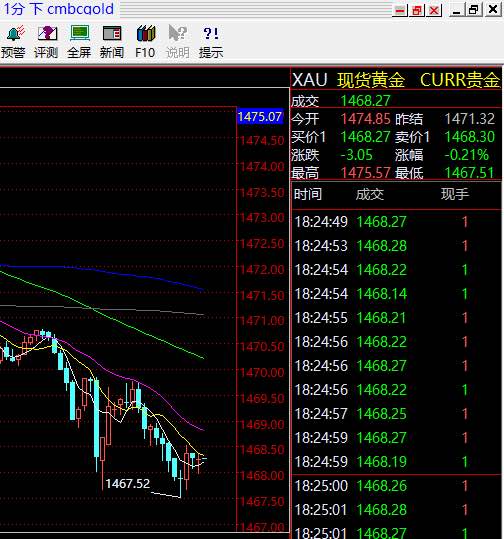
Task: Open the 新闻 news panel
Action: (112, 42)
